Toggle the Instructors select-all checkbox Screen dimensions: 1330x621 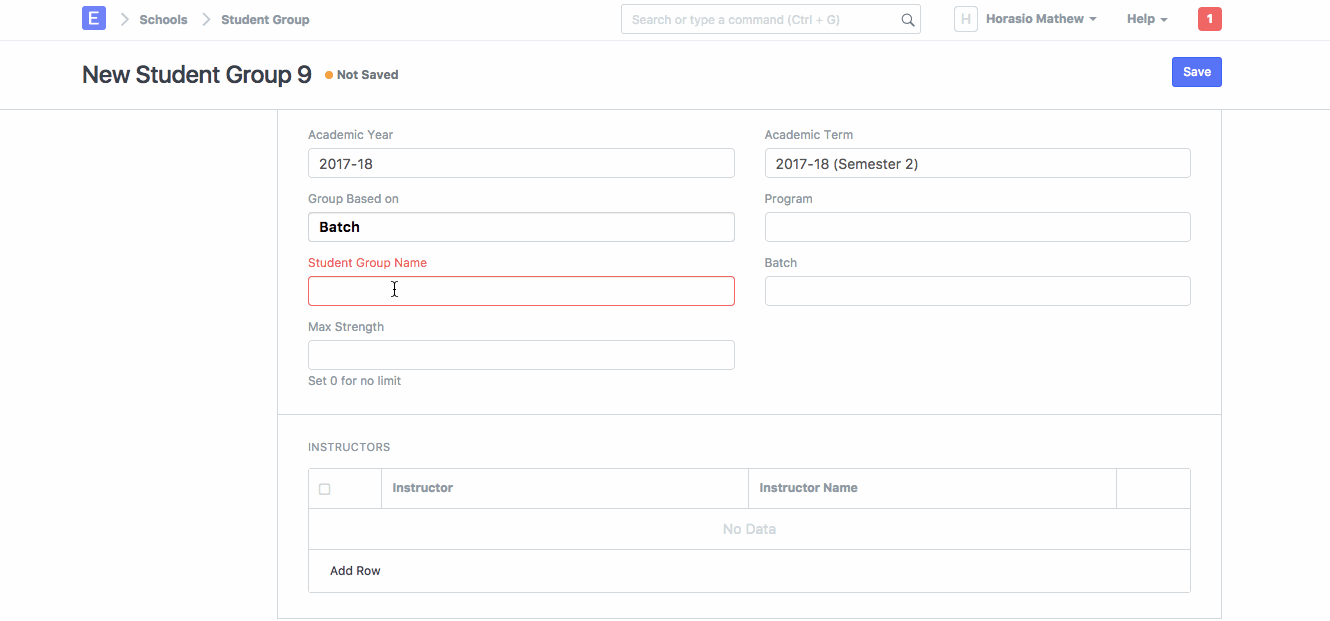(324, 489)
